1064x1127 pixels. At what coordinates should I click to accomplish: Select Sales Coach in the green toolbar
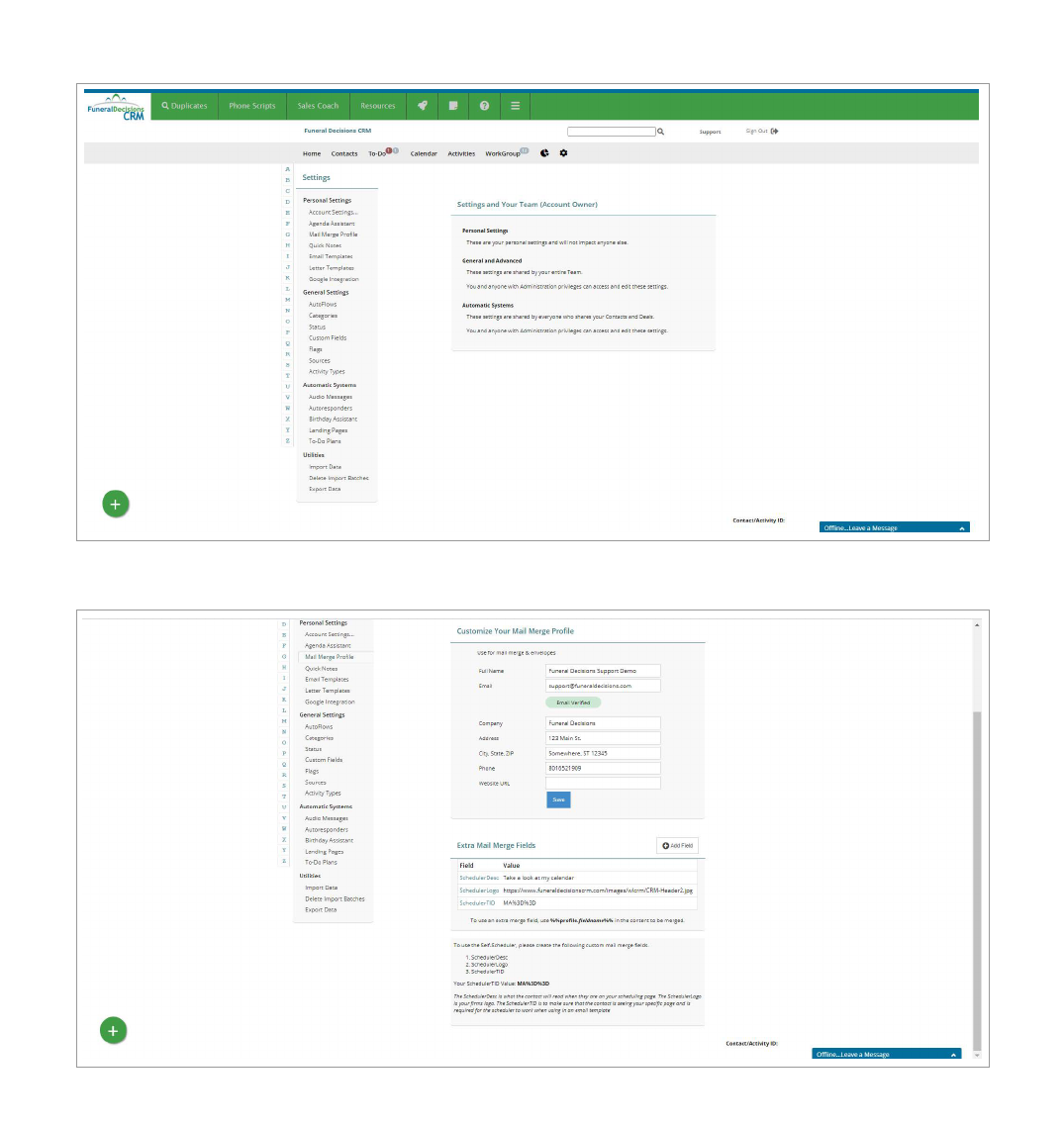point(318,106)
